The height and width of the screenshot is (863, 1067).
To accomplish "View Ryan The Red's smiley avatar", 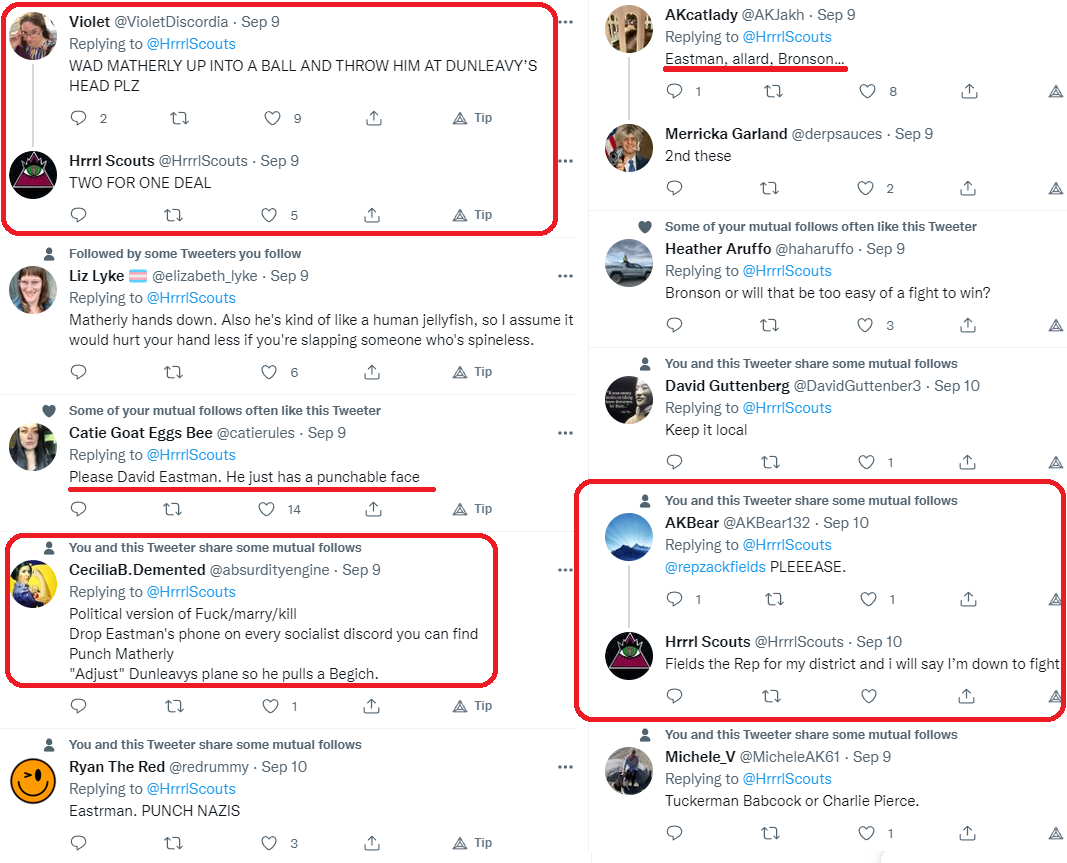I will tap(33, 781).
